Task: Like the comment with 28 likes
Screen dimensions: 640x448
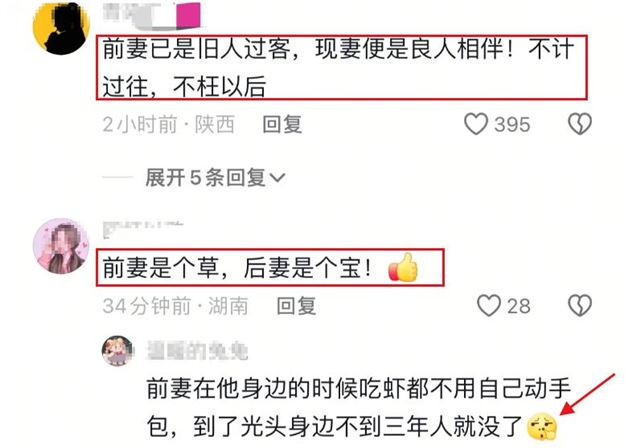Action: (489, 306)
